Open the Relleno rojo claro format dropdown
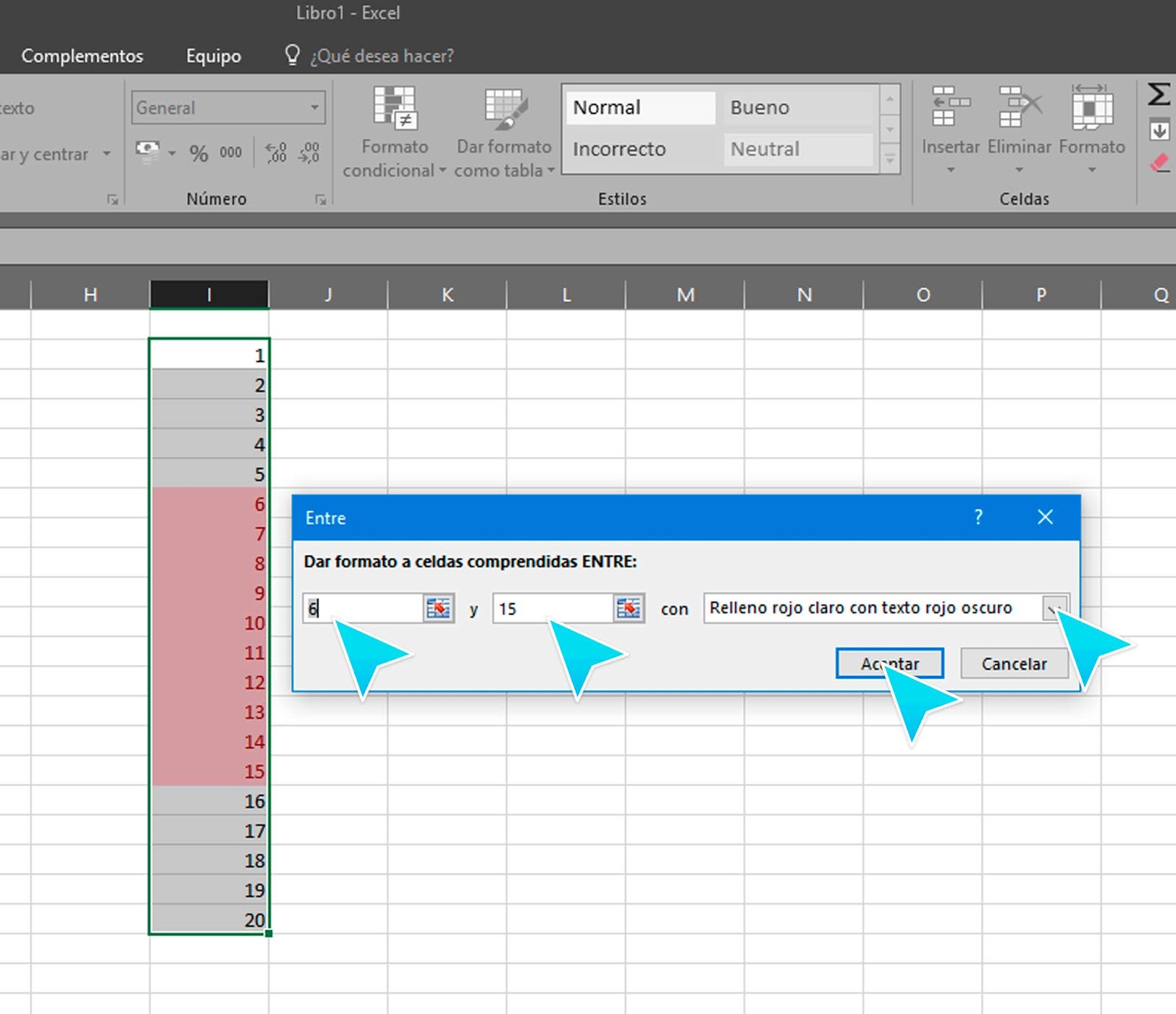 click(x=1056, y=608)
